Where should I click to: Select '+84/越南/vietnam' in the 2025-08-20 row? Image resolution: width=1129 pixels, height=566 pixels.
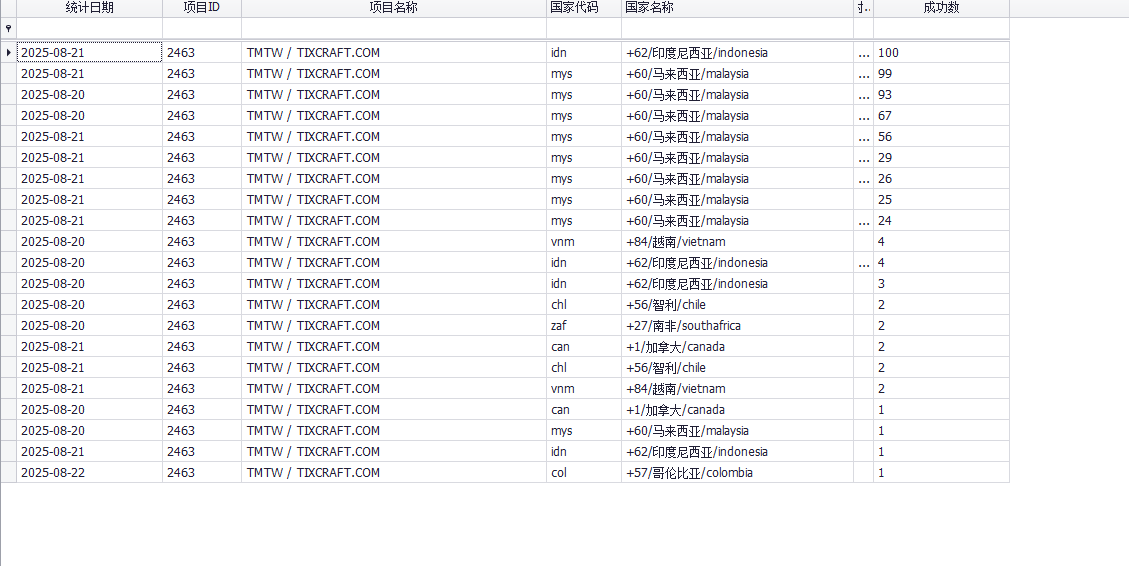point(737,241)
